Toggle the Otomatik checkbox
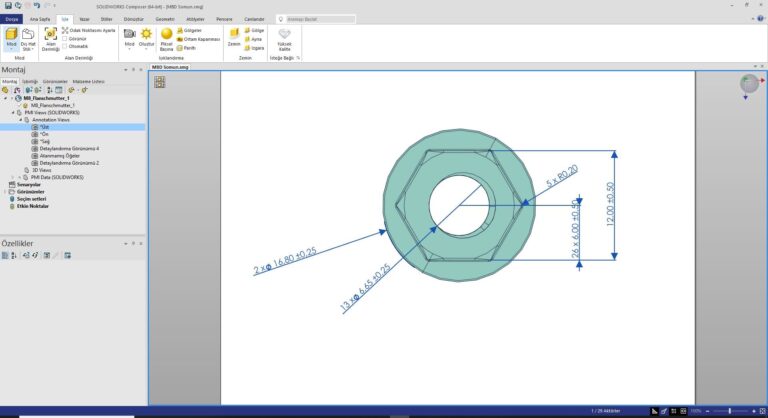Image resolution: width=768 pixels, height=418 pixels. [x=66, y=45]
